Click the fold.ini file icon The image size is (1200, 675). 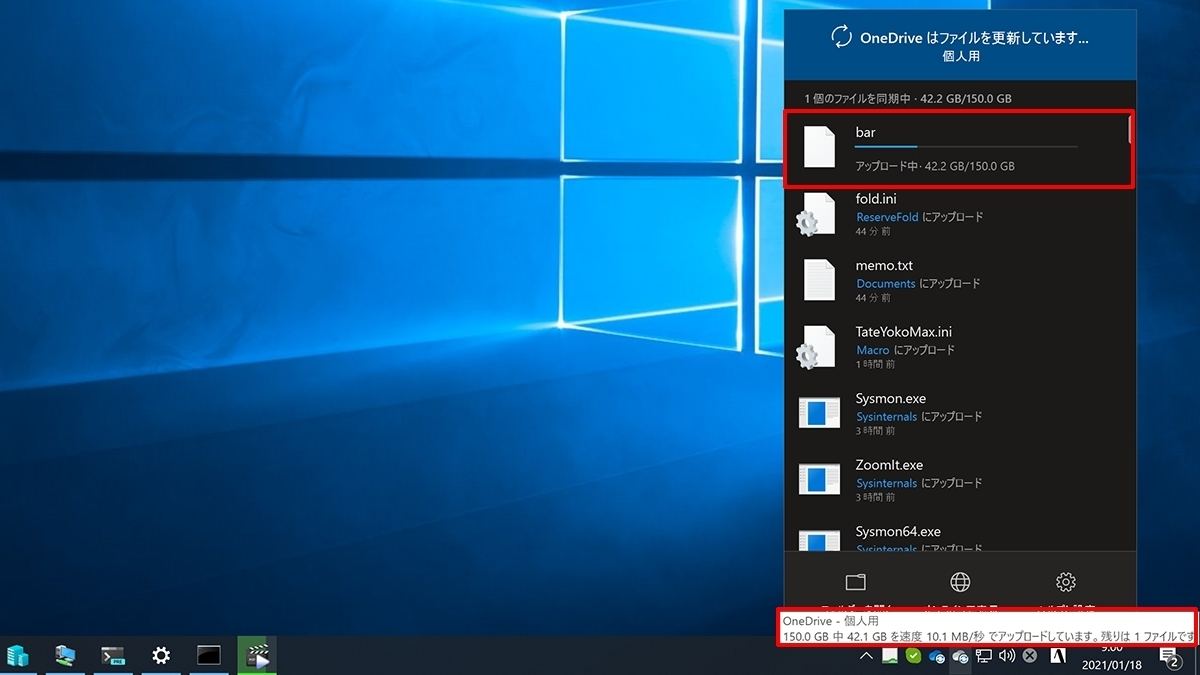816,214
